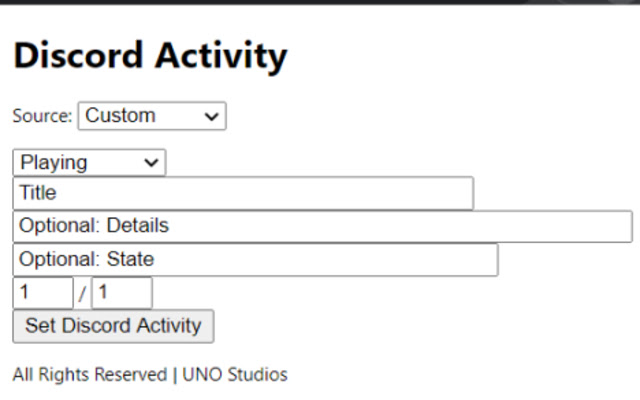This screenshot has height=400, width=640.
Task: Click the Discord Activity page heading
Action: (150, 56)
